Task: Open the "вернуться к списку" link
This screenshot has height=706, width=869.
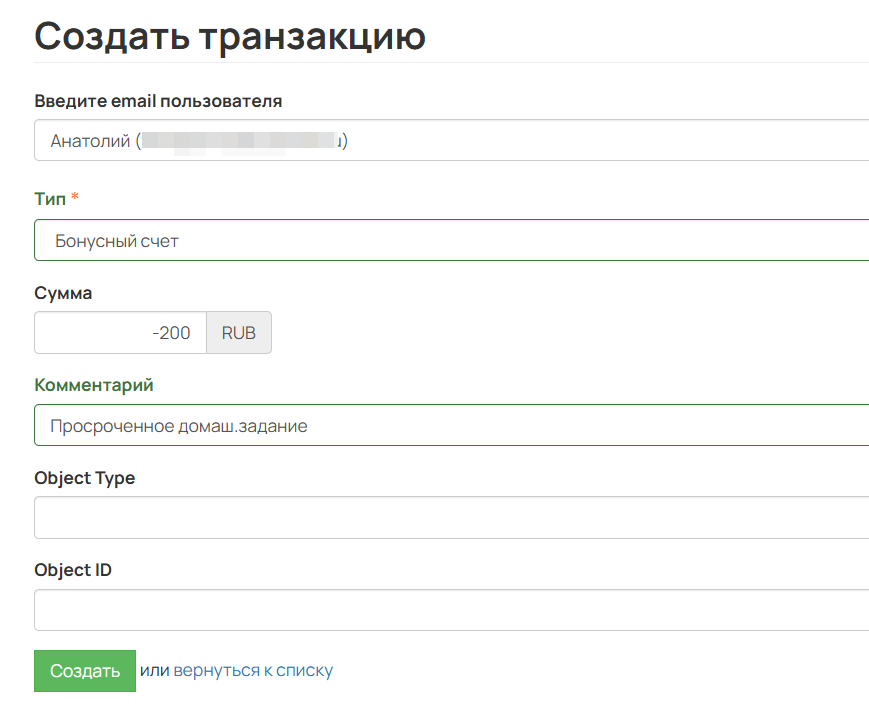Action: point(253,671)
